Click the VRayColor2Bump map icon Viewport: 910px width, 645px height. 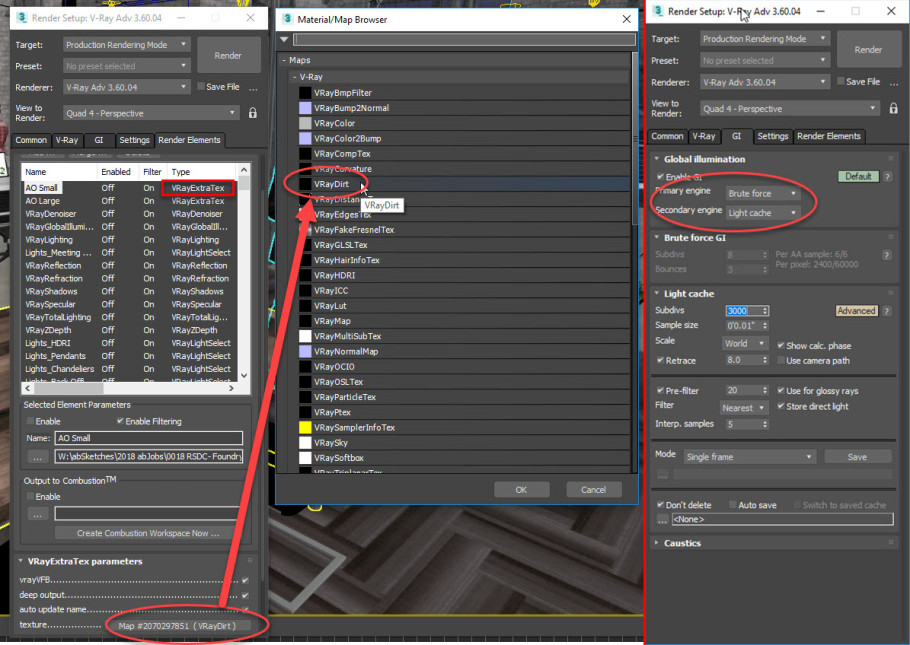pos(305,138)
